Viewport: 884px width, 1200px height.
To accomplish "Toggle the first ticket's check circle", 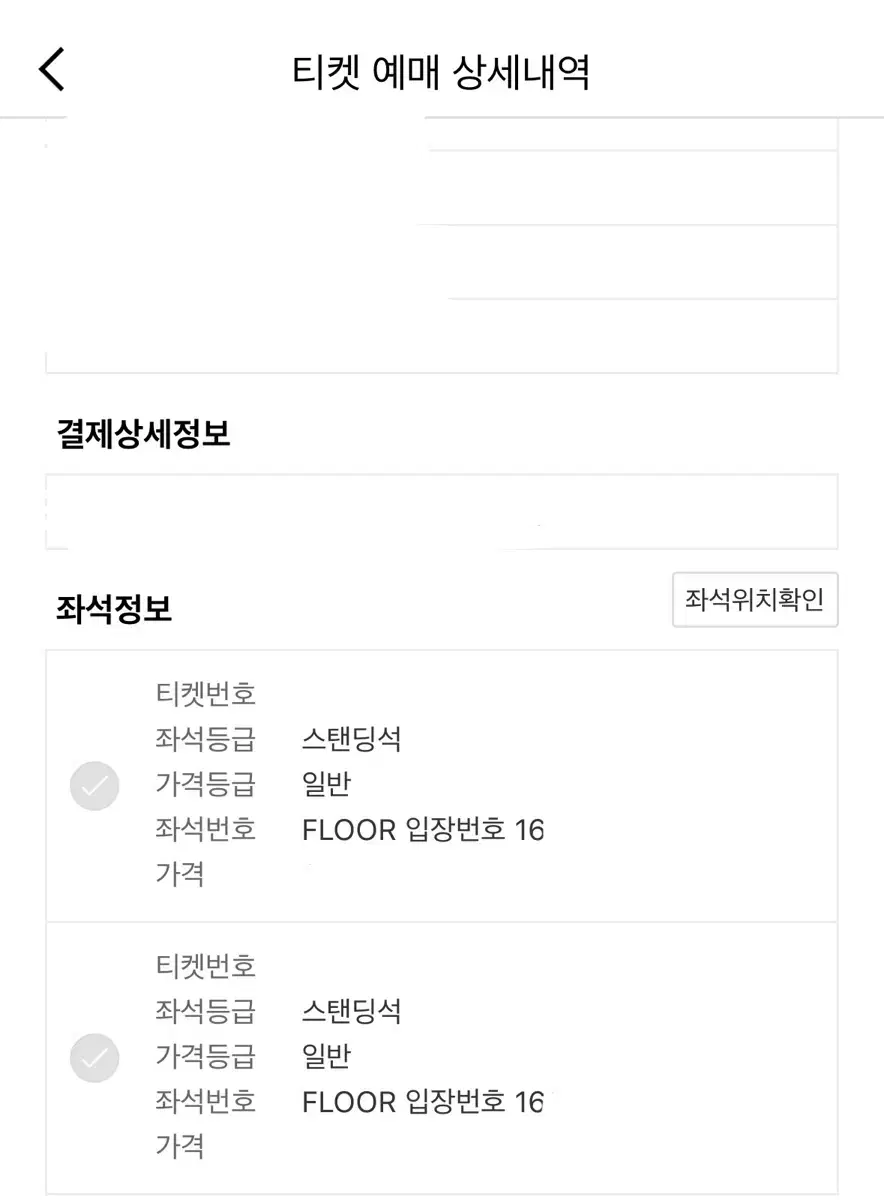I will 95,786.
